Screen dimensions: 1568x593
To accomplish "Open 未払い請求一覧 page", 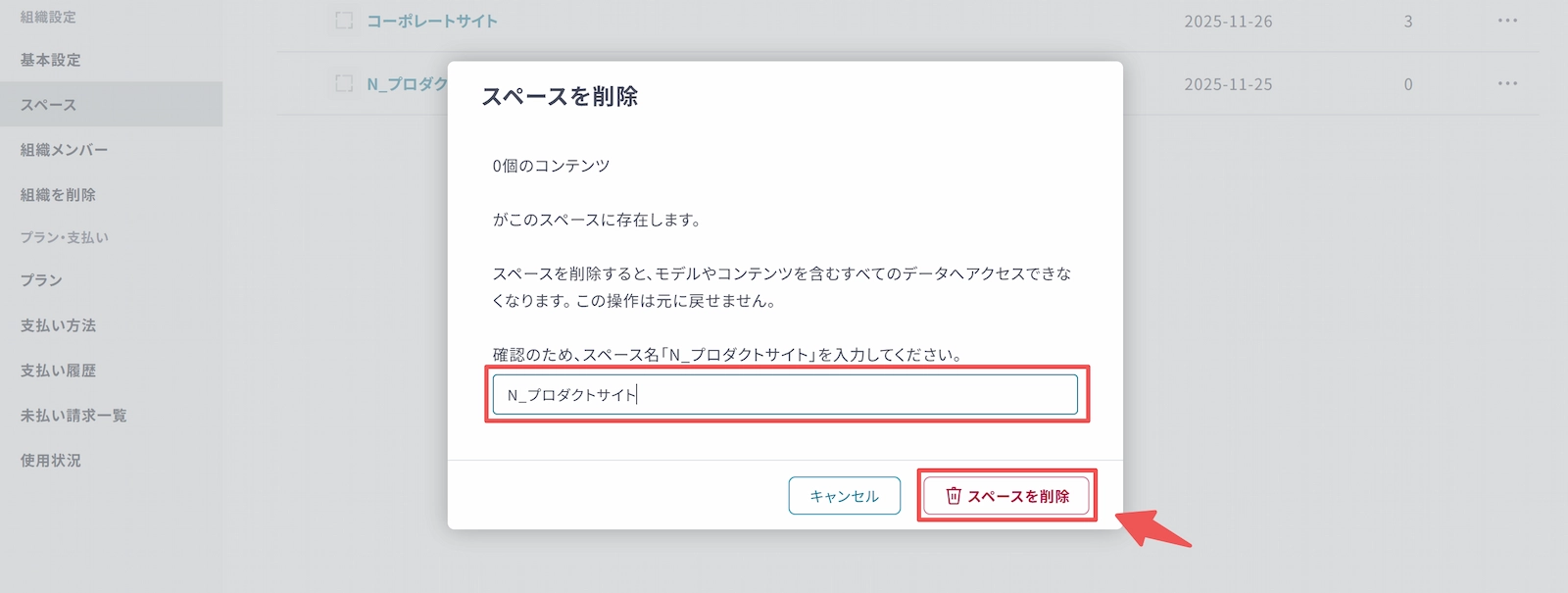I will [x=73, y=416].
